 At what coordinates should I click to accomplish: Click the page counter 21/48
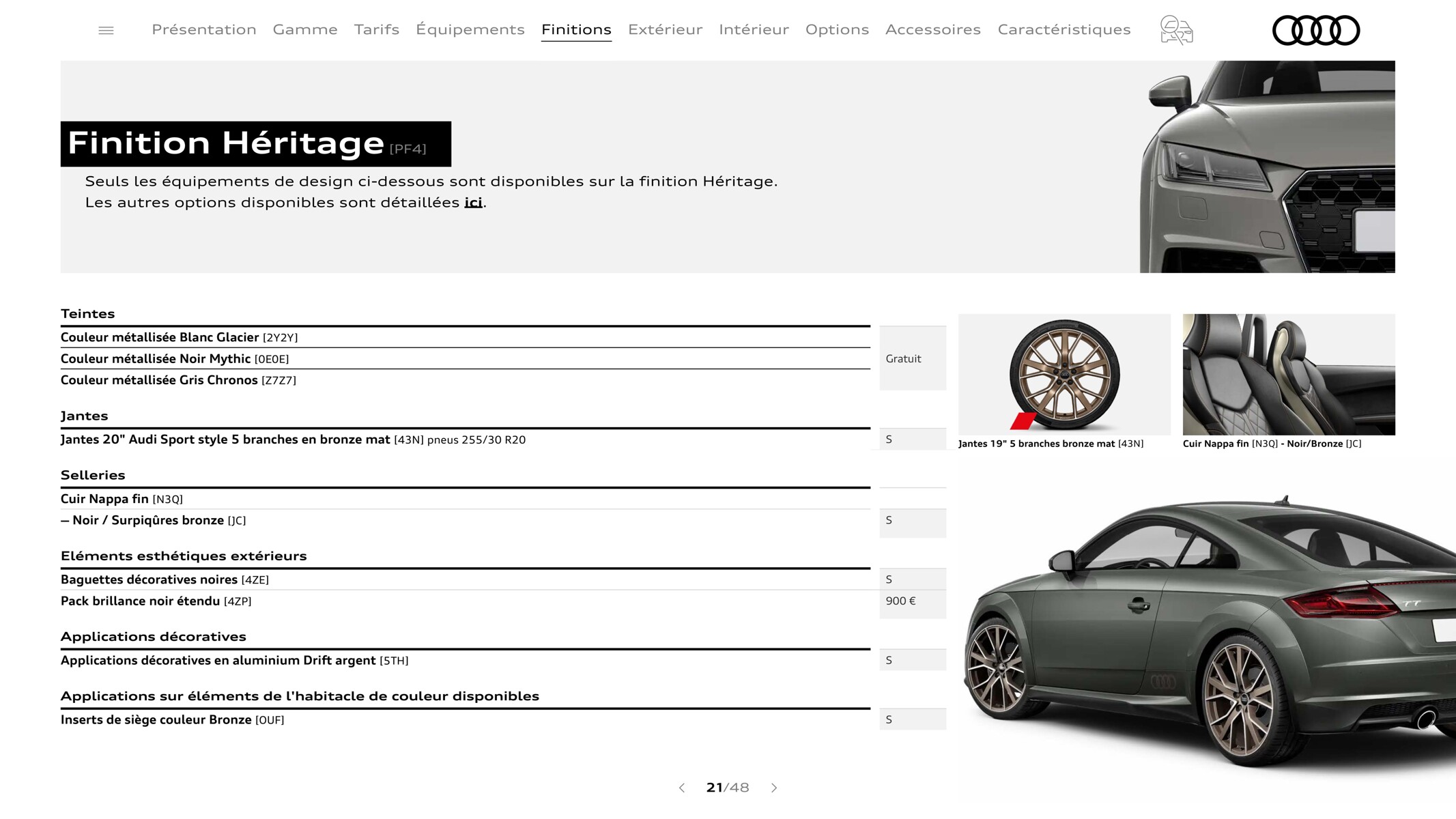(728, 788)
